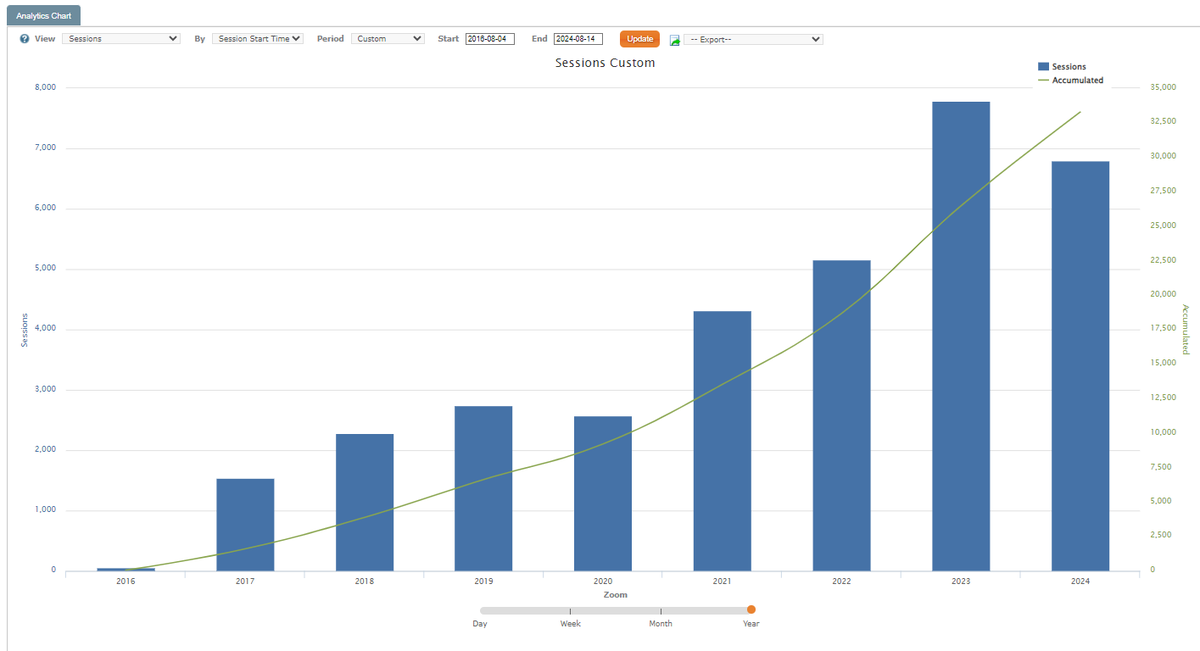Click the 2019 sessions bar
The image size is (1200, 651).
pos(484,488)
